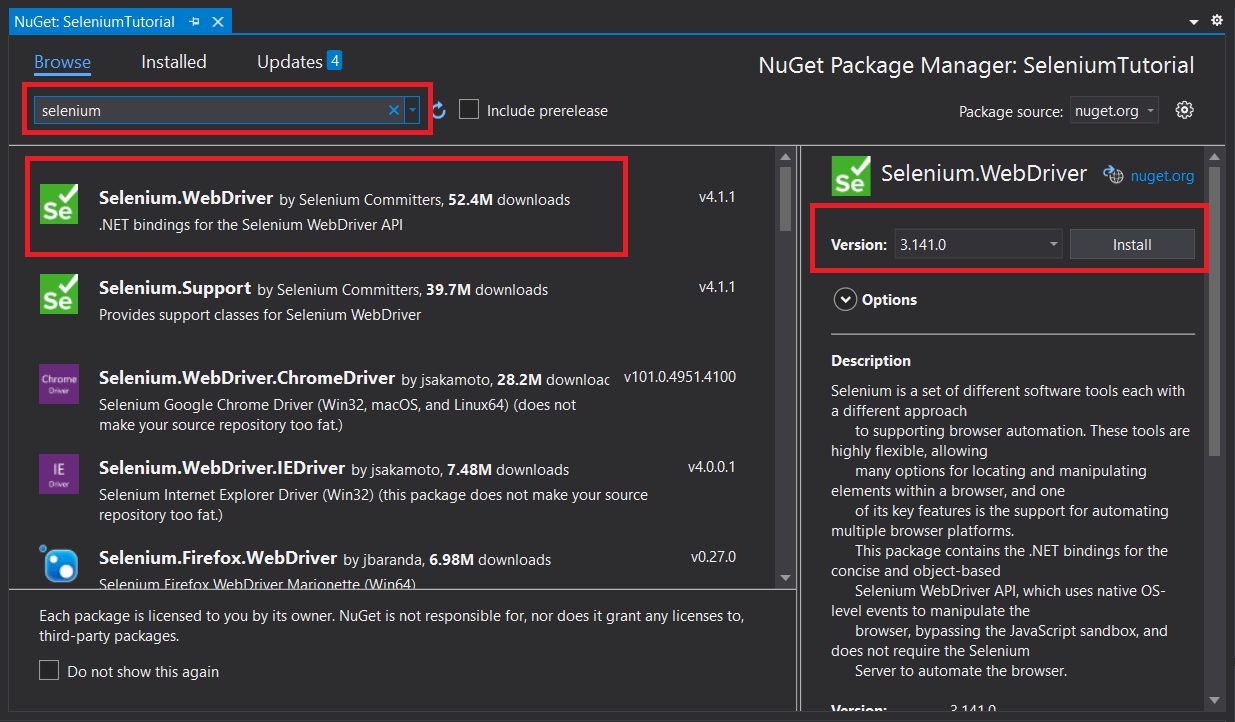
Task: Switch to the Installed tab
Action: (173, 62)
